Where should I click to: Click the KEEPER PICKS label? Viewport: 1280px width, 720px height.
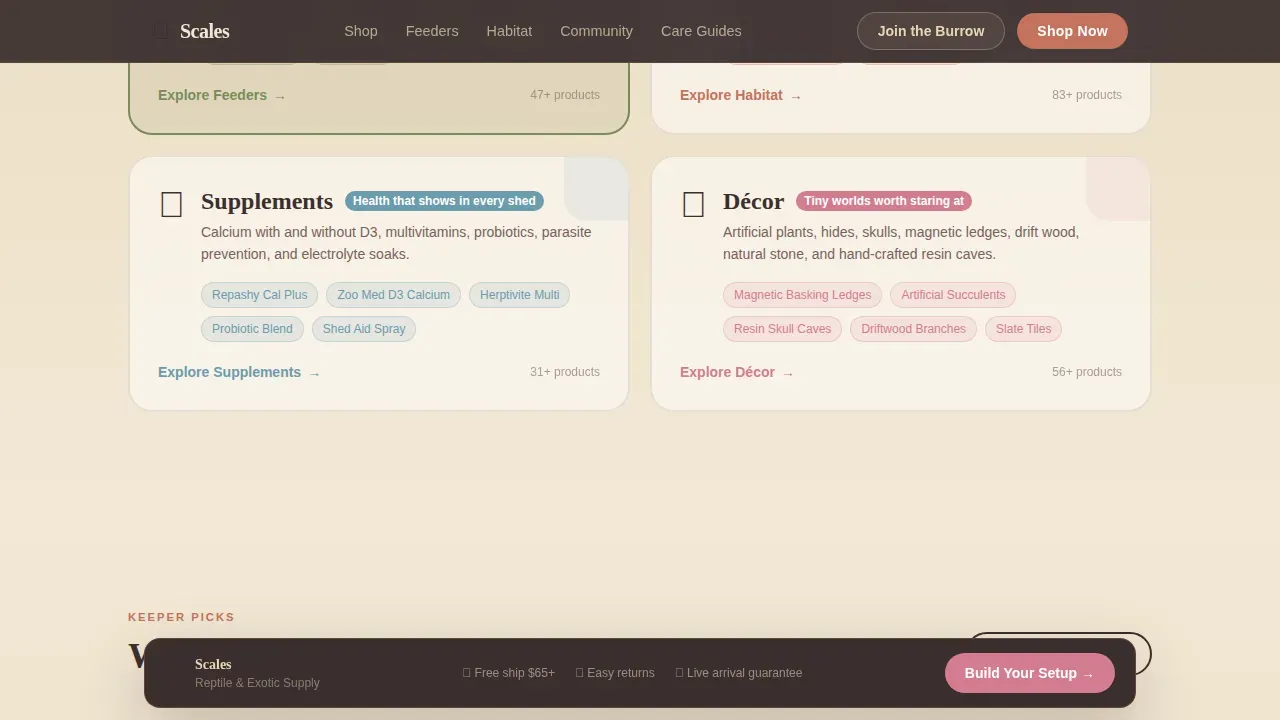click(x=181, y=617)
